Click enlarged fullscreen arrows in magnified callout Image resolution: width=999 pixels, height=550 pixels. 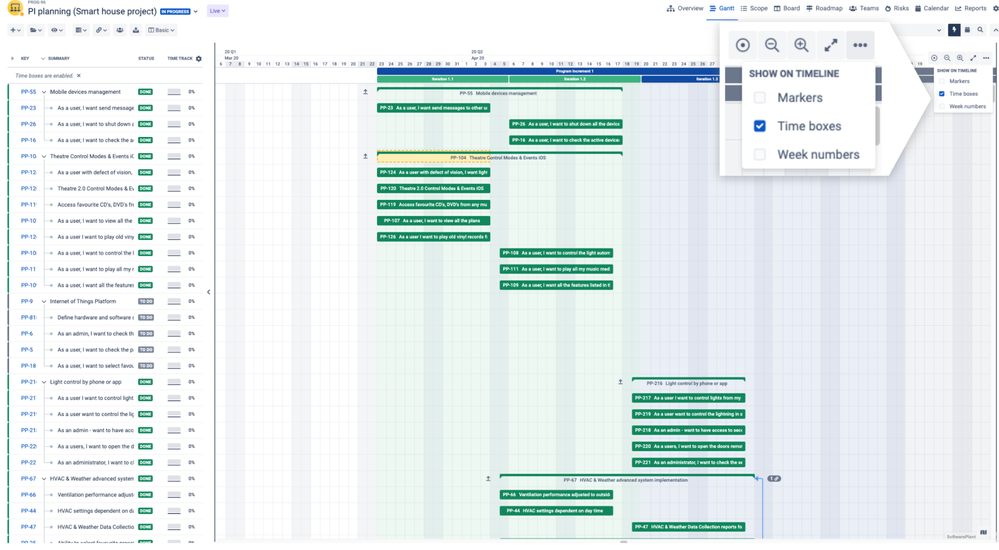point(831,45)
